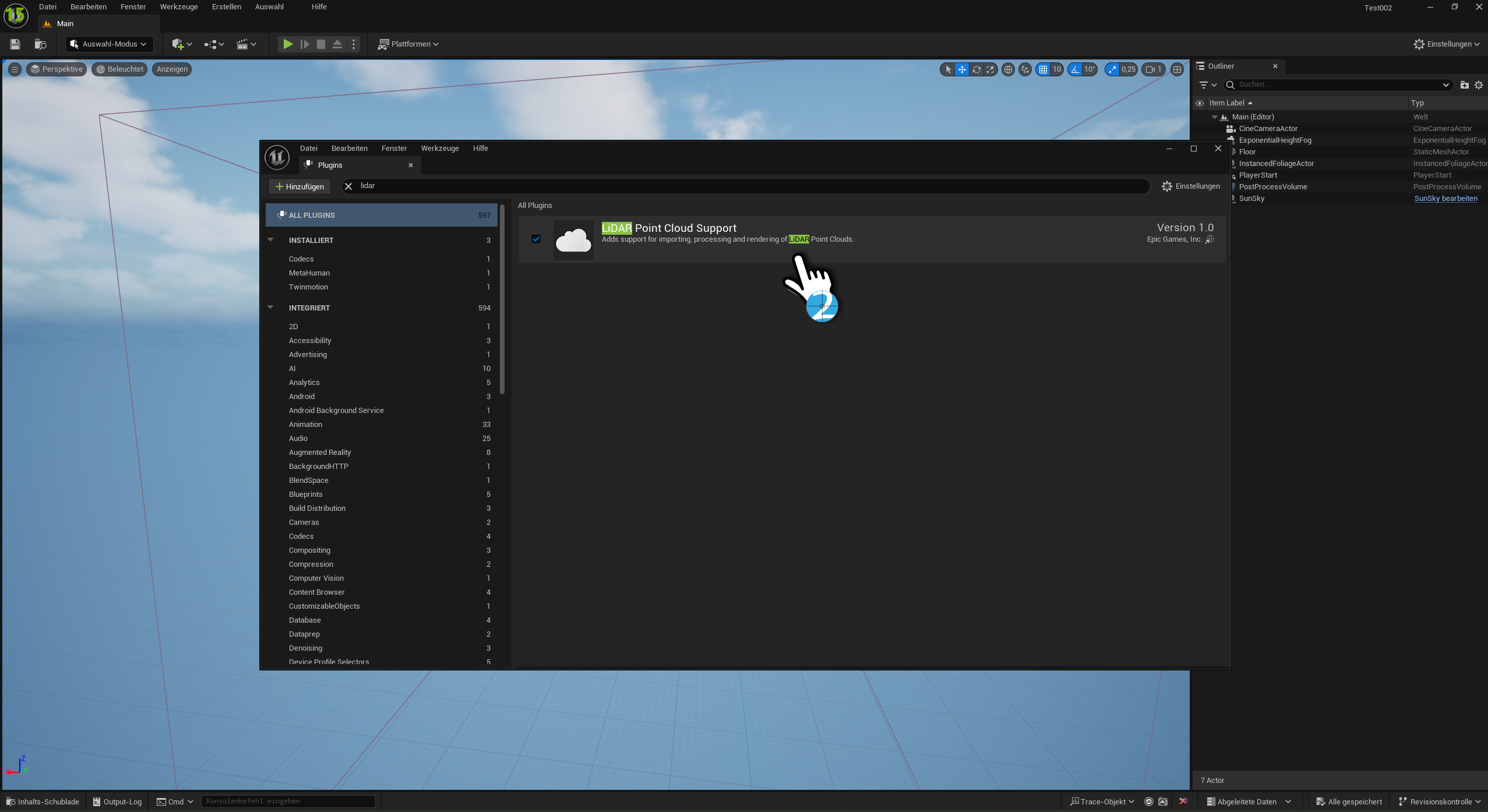This screenshot has height=812, width=1488.
Task: Start Play in editor with green arrow
Action: pos(288,44)
